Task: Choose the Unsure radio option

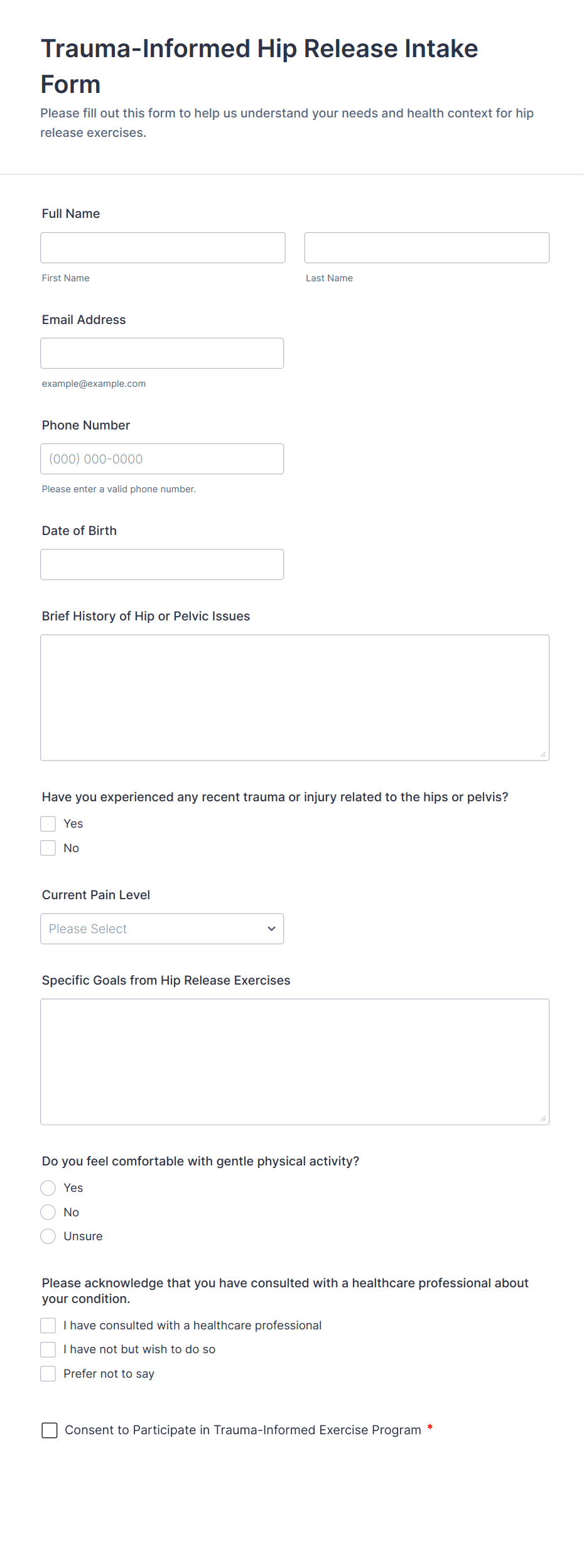Action: (x=48, y=1236)
